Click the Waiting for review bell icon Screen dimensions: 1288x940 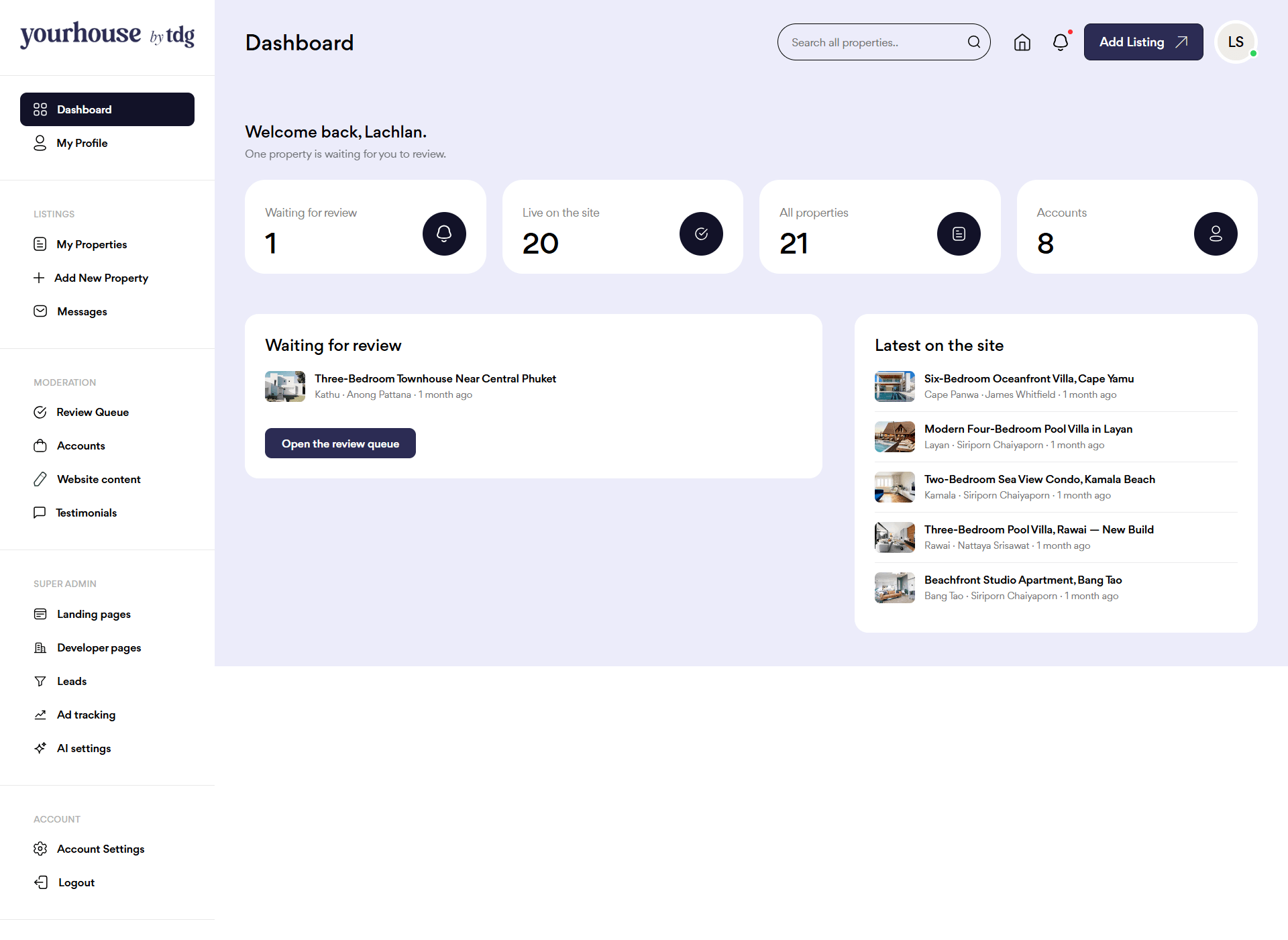(x=444, y=233)
